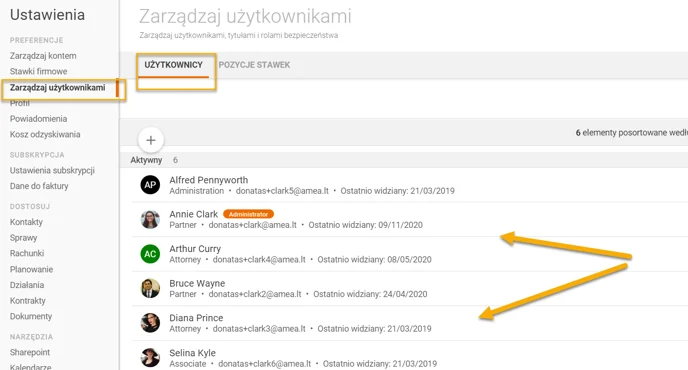Select the Annie Clark user name
The height and width of the screenshot is (370, 688).
click(194, 214)
